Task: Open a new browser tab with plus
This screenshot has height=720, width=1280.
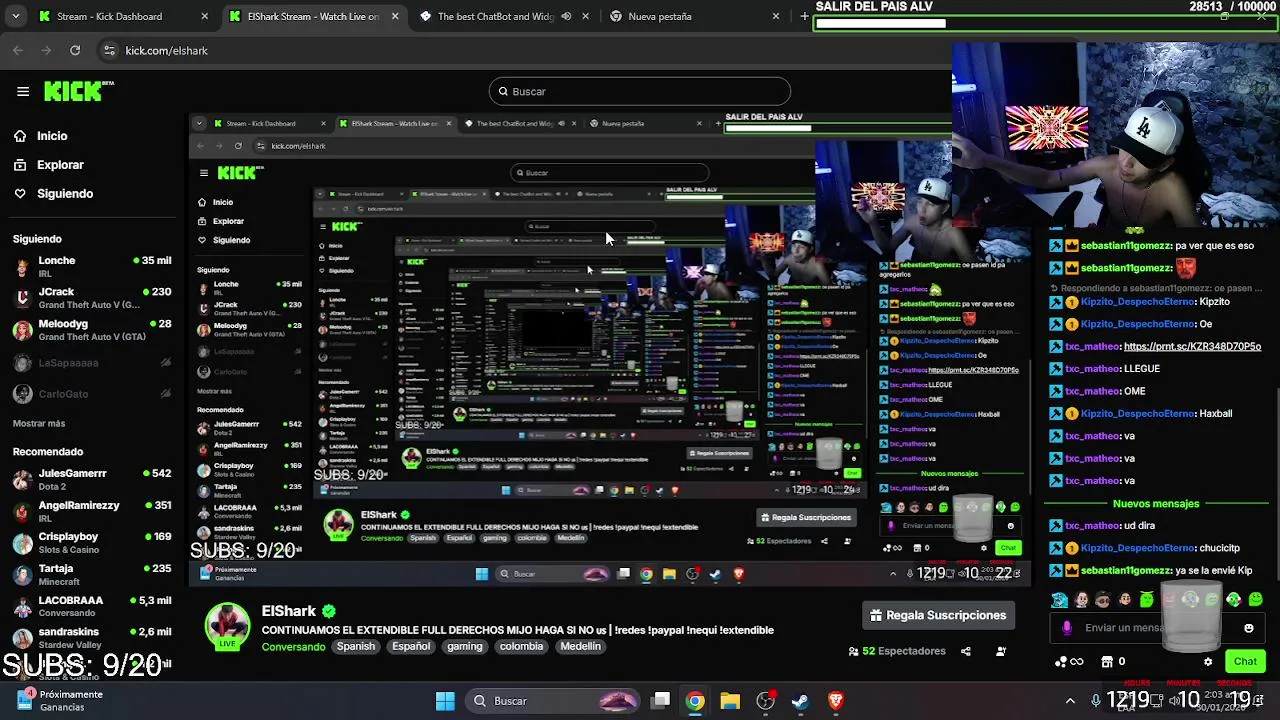Action: click(x=804, y=16)
